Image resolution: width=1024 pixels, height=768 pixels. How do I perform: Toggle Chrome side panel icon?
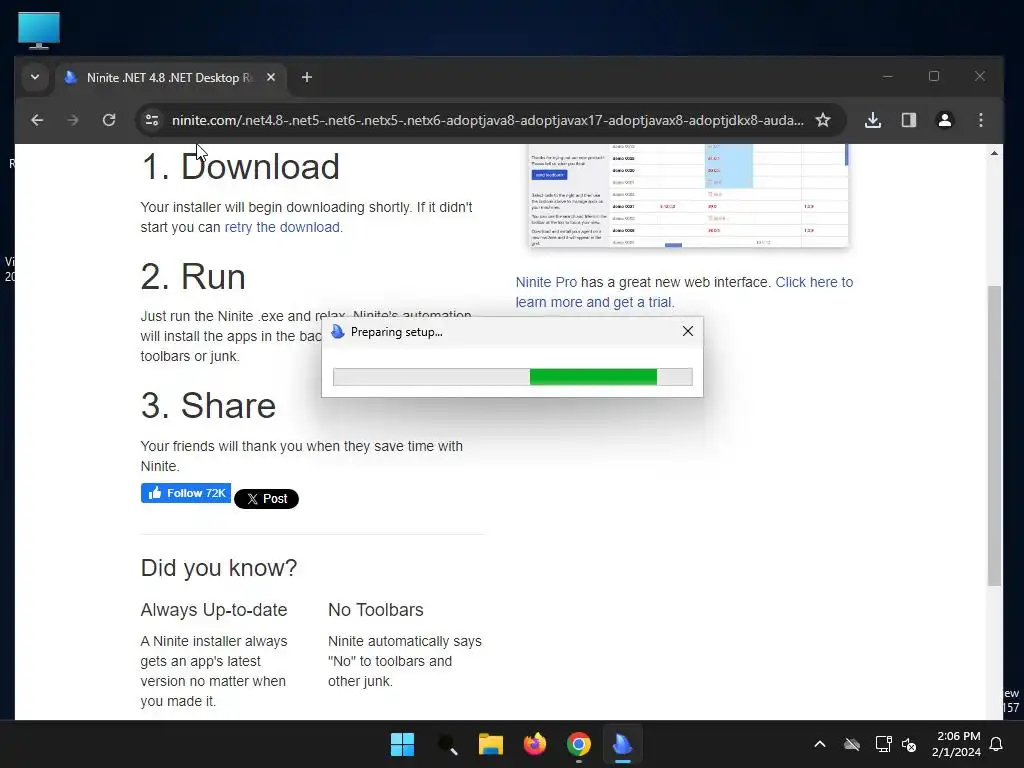pyautogui.click(x=909, y=120)
